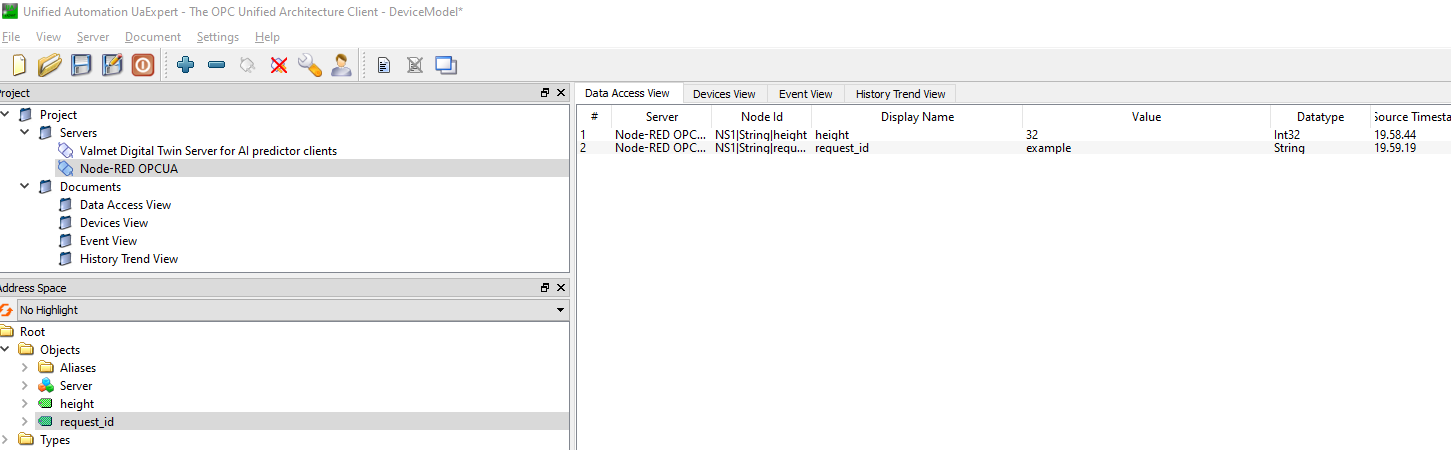Expand the height variable node
Image resolution: width=1451 pixels, height=450 pixels.
click(x=25, y=404)
